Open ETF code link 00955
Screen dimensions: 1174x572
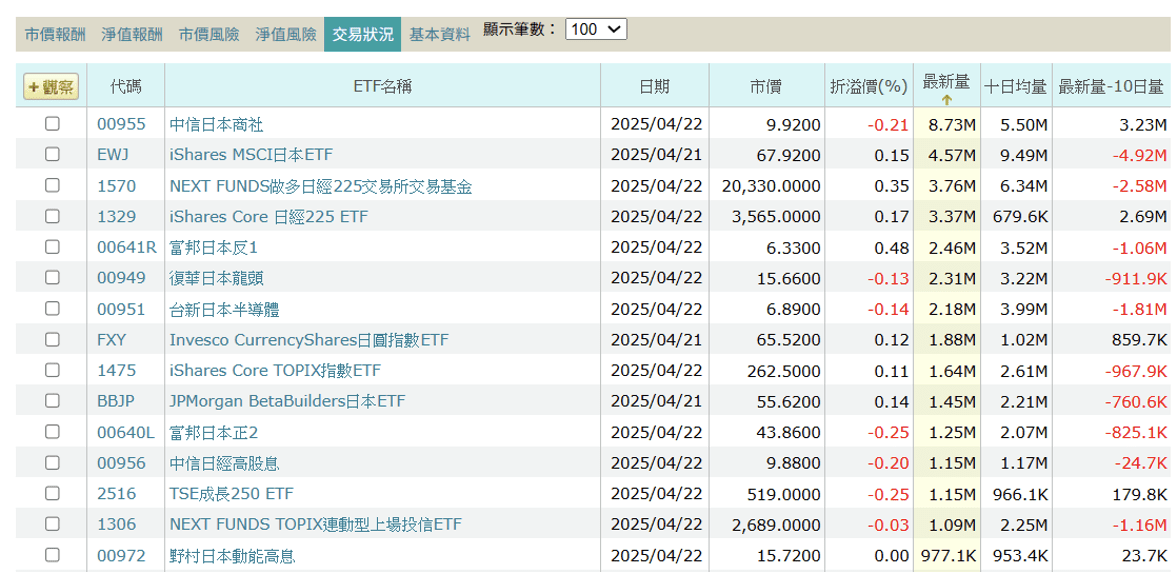(121, 124)
